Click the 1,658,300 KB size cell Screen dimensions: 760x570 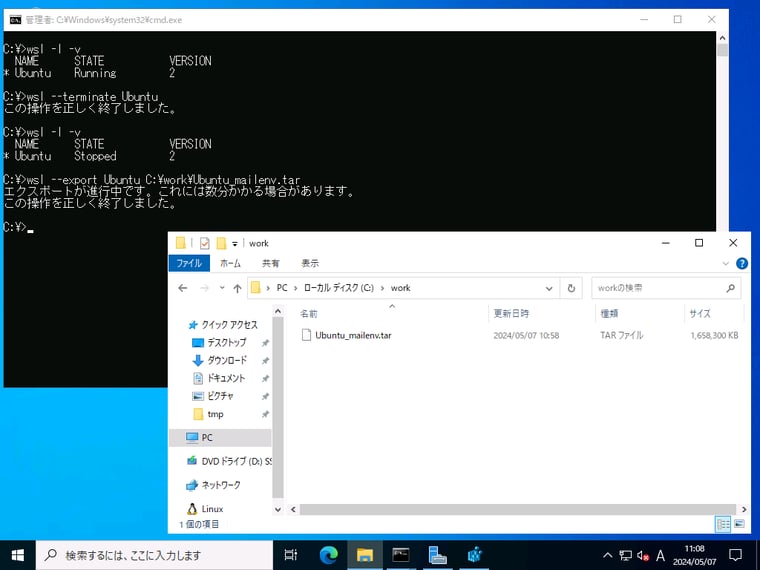[x=714, y=335]
